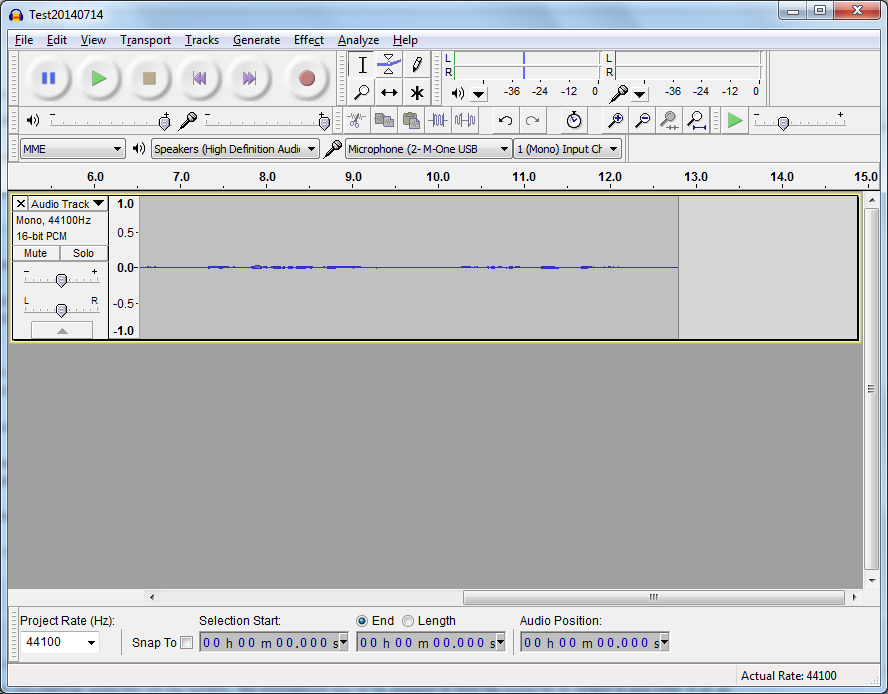Viewport: 888px width, 694px height.
Task: Click the Copy icon in edit toolbar
Action: [384, 120]
